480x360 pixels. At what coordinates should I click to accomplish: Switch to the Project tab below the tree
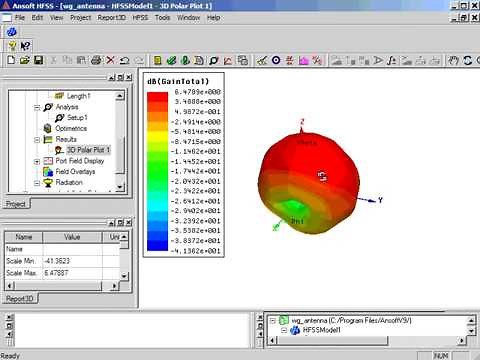point(16,204)
